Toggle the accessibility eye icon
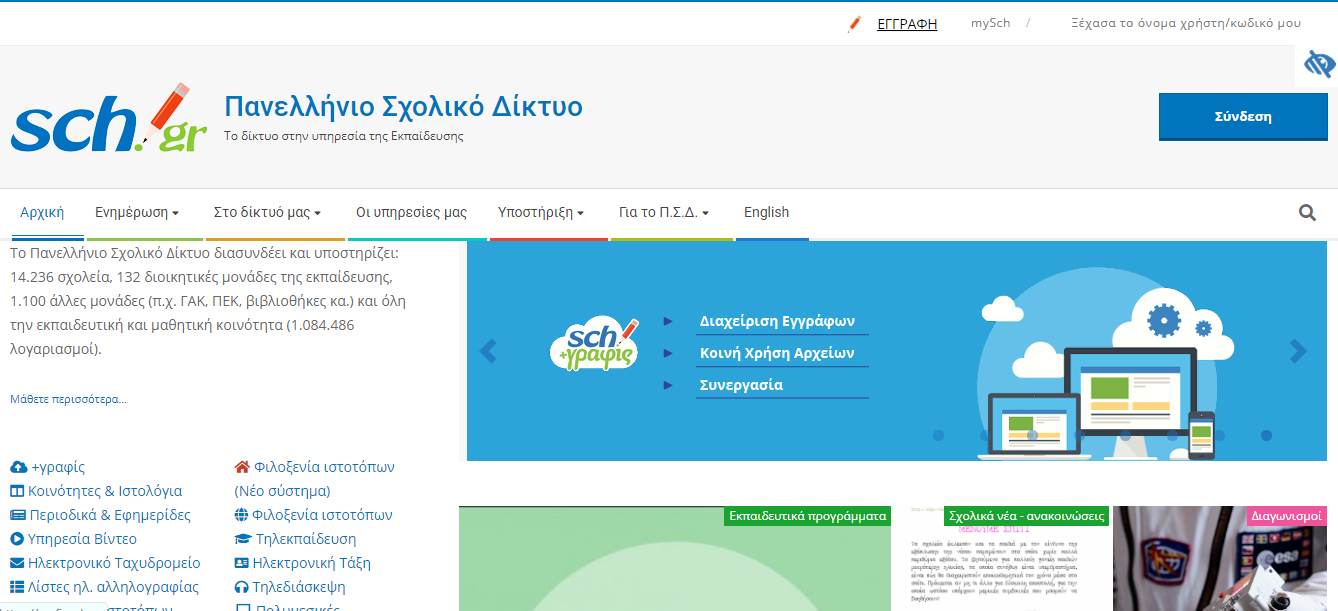The image size is (1338, 611). (x=1319, y=65)
